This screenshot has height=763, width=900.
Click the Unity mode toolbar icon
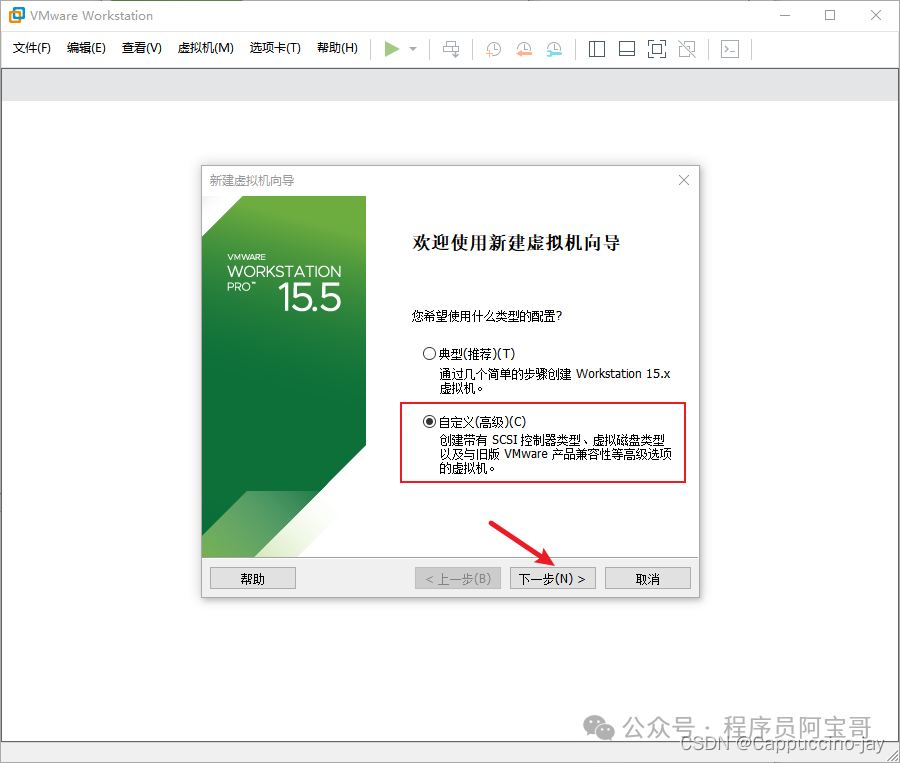click(687, 49)
